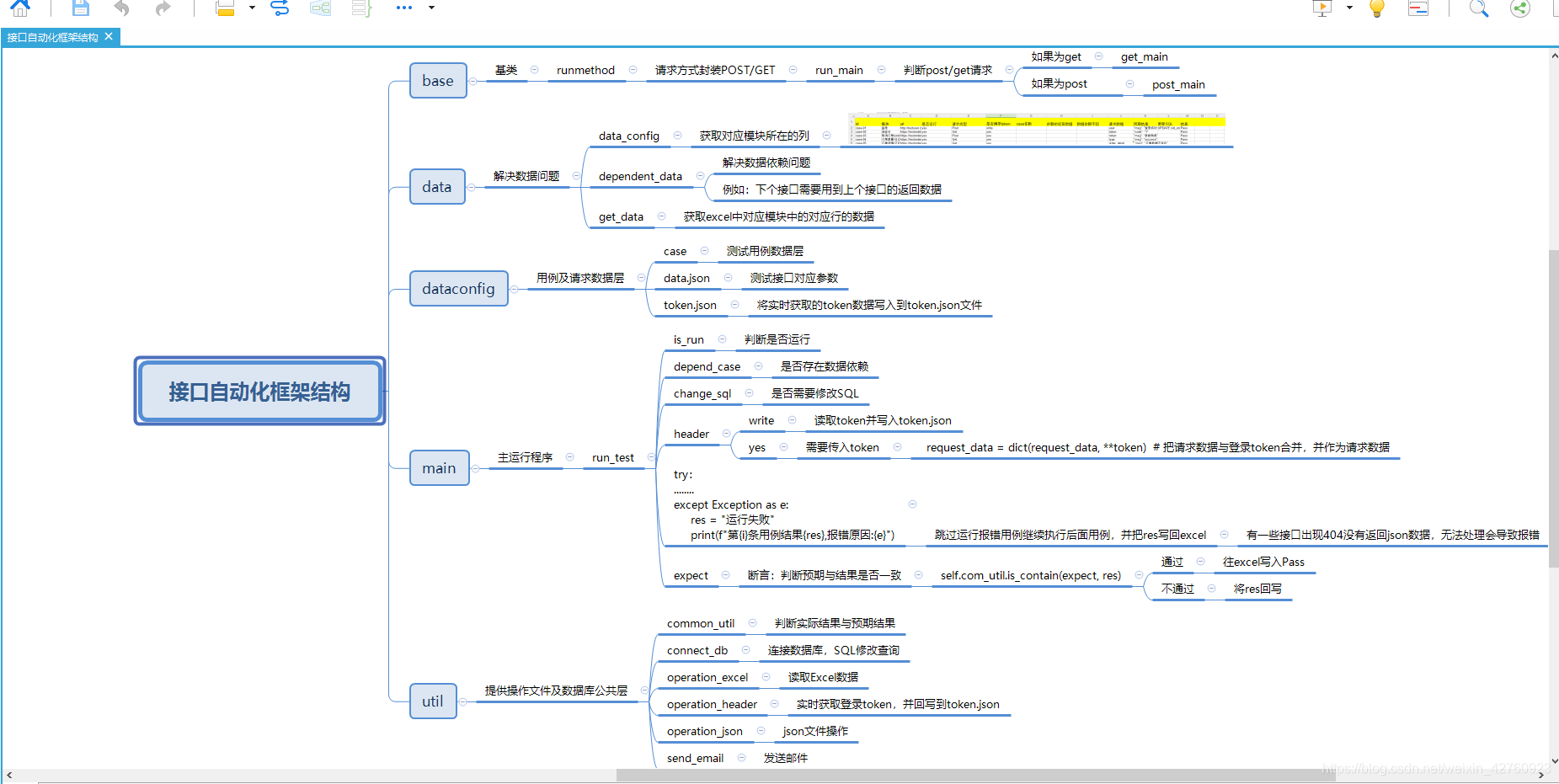
Task: Open the dropdown arrow beside the yellow topic icon
Action: pyautogui.click(x=252, y=8)
